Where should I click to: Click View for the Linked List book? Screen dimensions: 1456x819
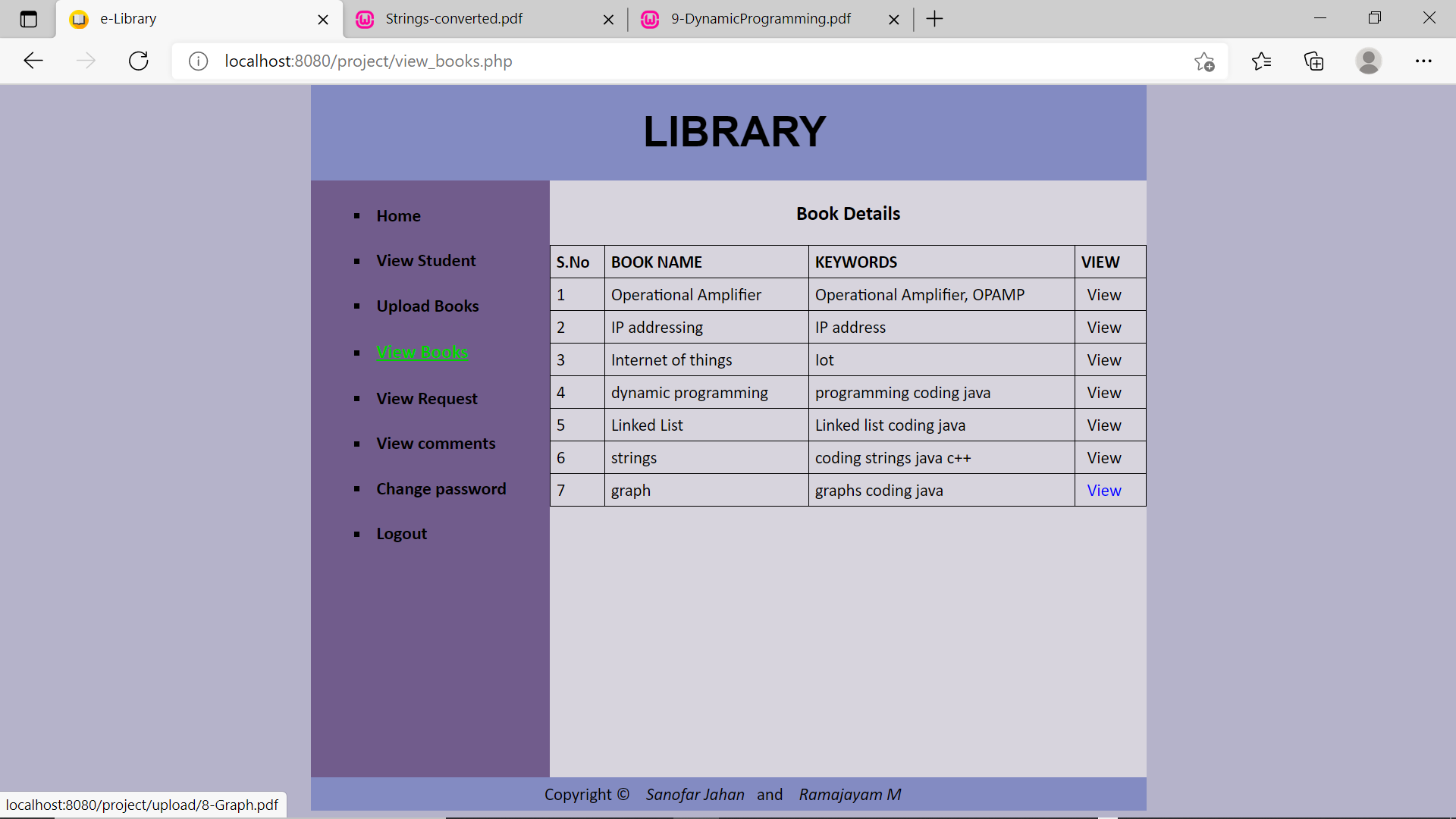click(1103, 425)
